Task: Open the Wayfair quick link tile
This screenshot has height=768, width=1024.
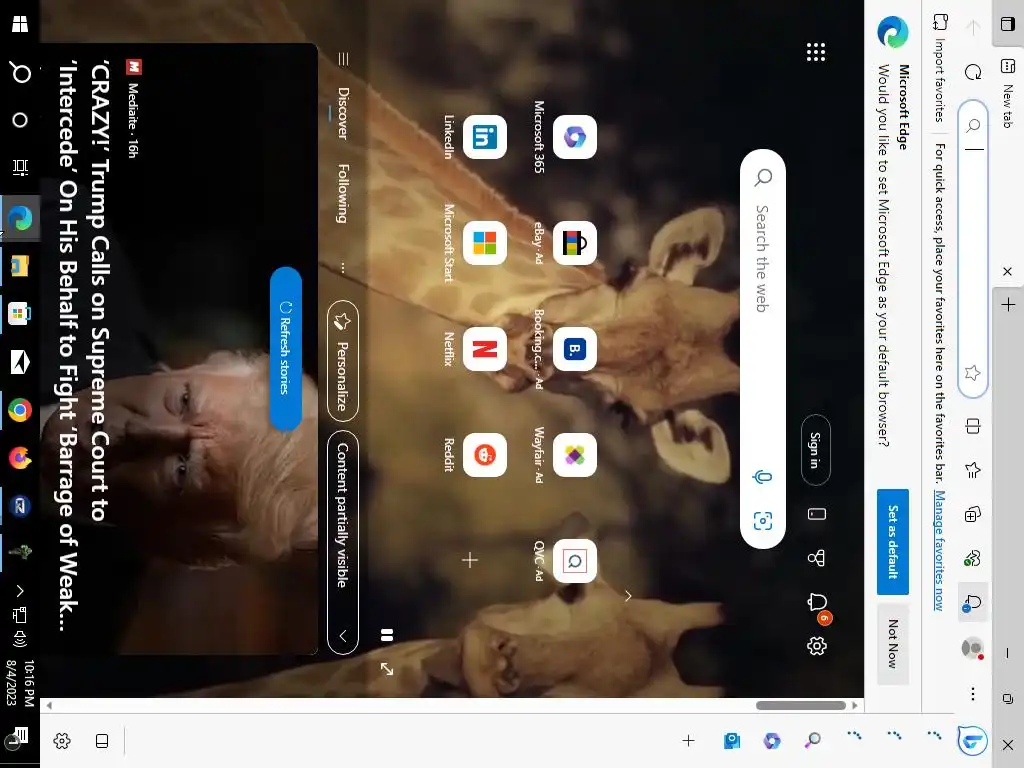Action: click(x=575, y=455)
